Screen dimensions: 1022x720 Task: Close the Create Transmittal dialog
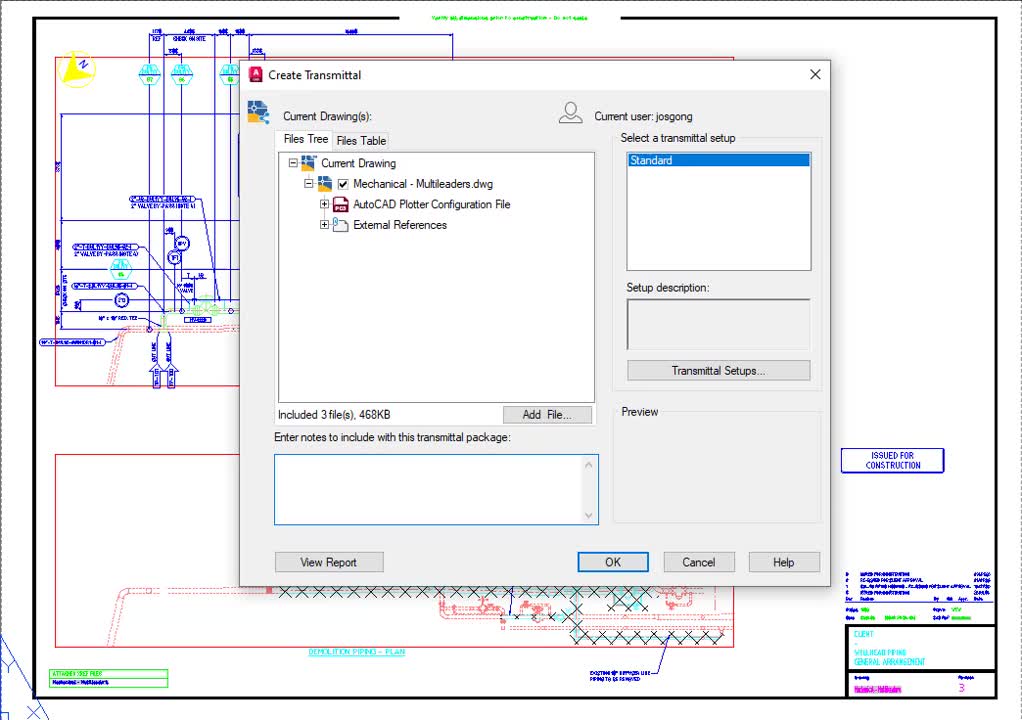815,75
